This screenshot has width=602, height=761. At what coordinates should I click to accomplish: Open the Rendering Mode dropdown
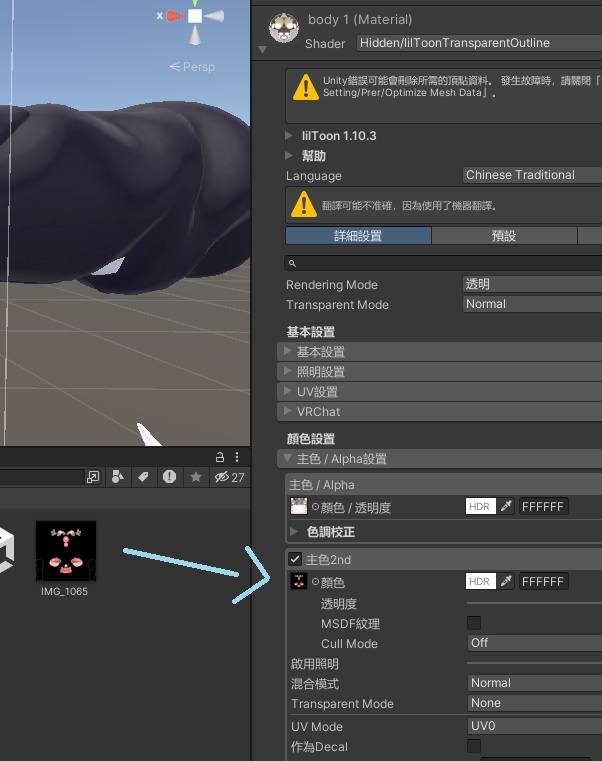pyautogui.click(x=532, y=284)
